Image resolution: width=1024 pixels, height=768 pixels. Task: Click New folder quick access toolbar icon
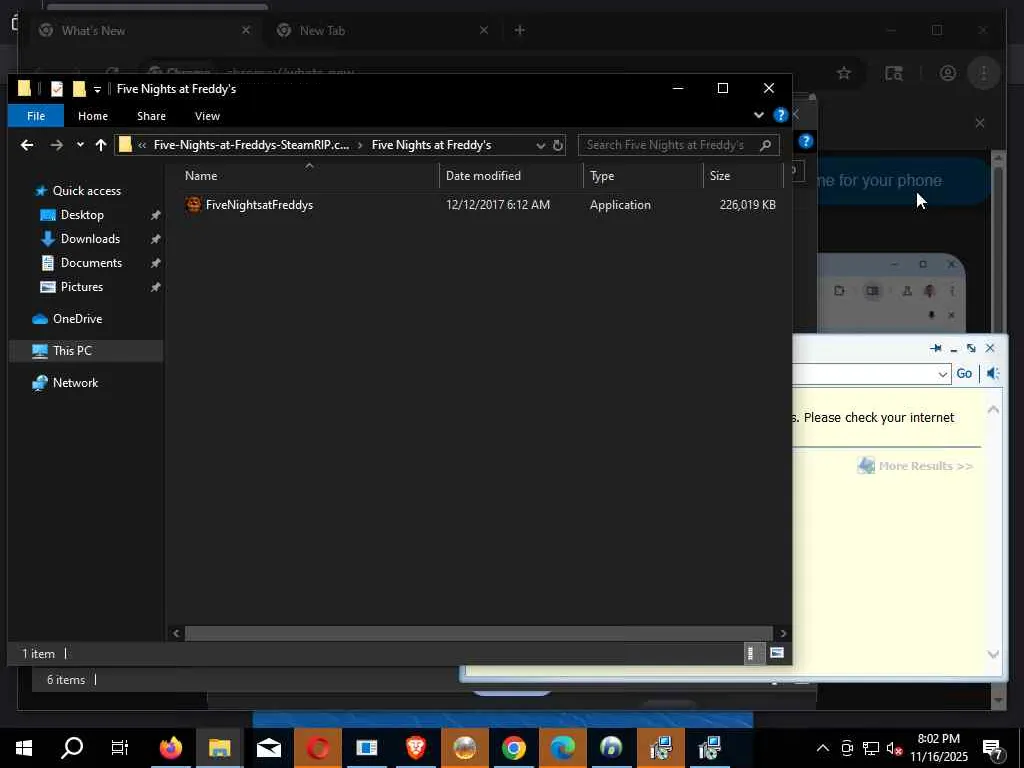[79, 89]
